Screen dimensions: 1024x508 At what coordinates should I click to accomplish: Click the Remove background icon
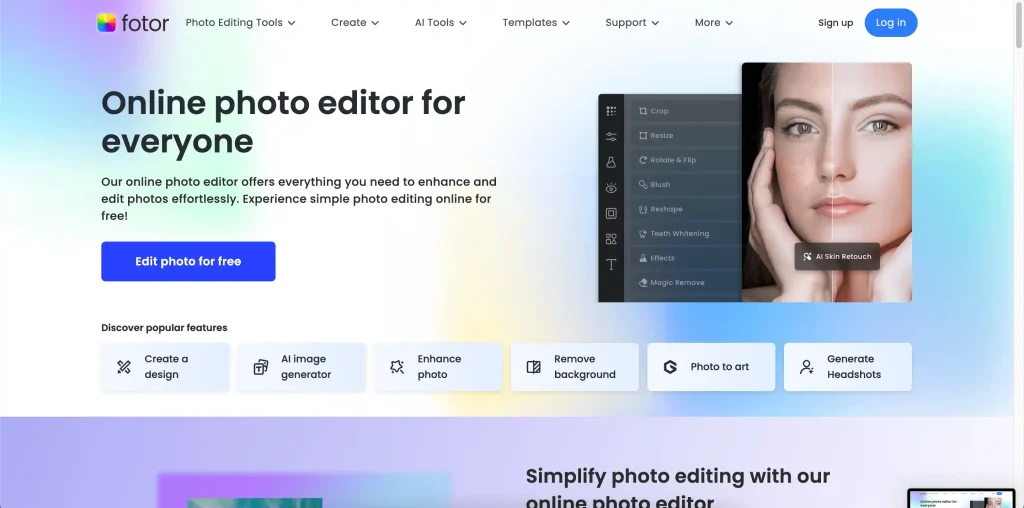534,367
